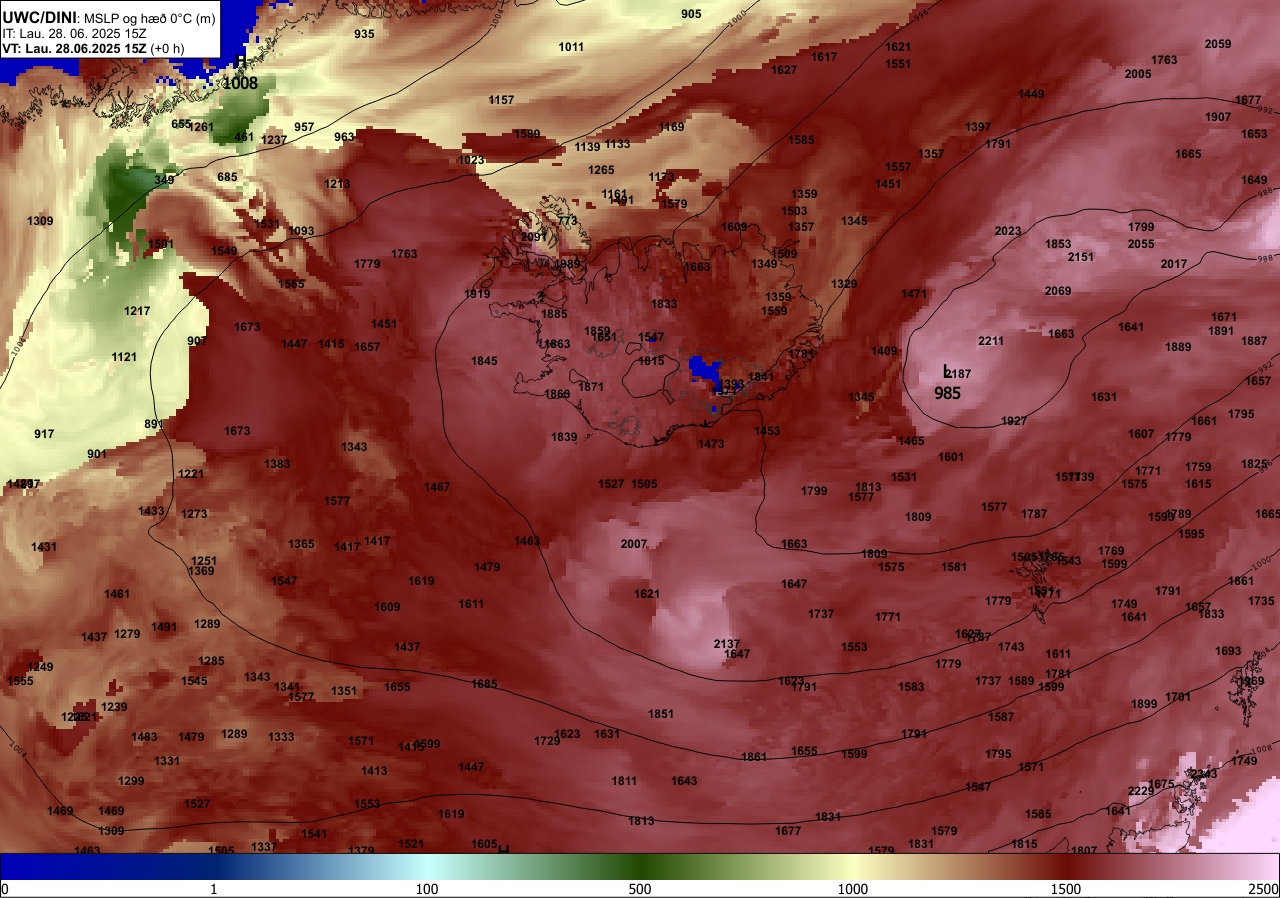Click the 1121 height value
The width and height of the screenshot is (1280, 898).
(x=124, y=357)
